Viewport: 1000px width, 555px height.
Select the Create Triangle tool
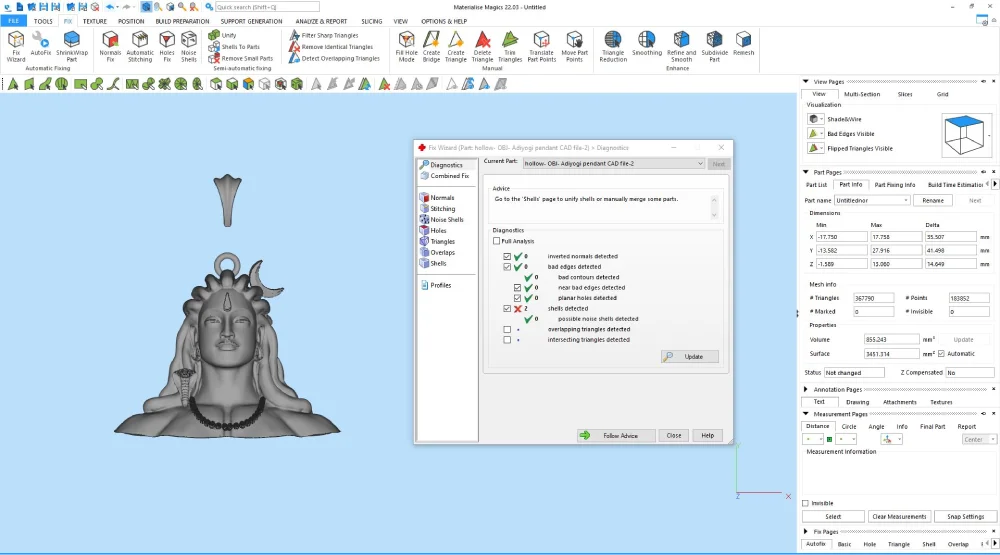pyautogui.click(x=455, y=47)
